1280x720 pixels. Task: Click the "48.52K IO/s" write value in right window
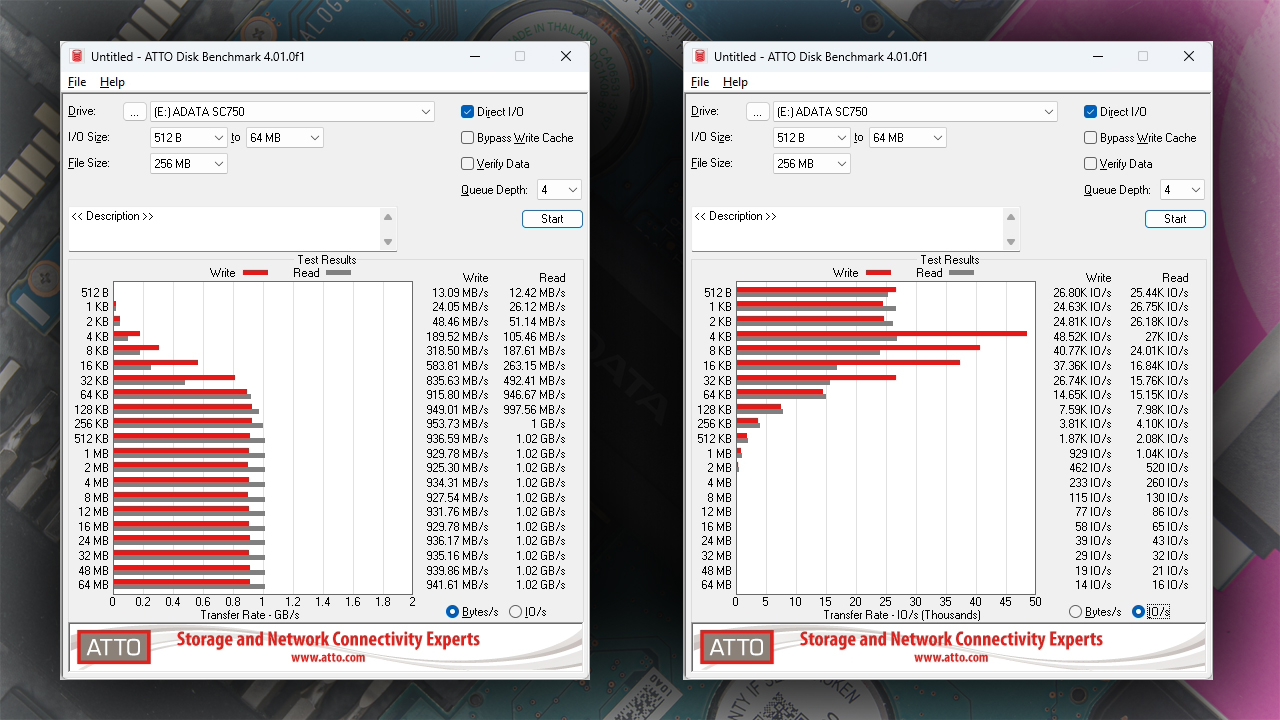(x=1082, y=337)
